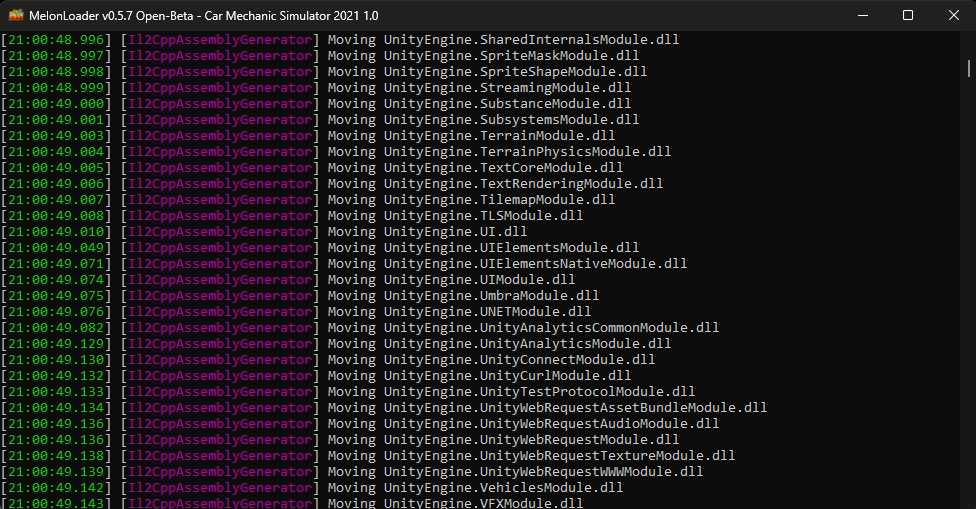976x509 pixels.
Task: Click the timestamp '21:00:49.129'
Action: 56,343
